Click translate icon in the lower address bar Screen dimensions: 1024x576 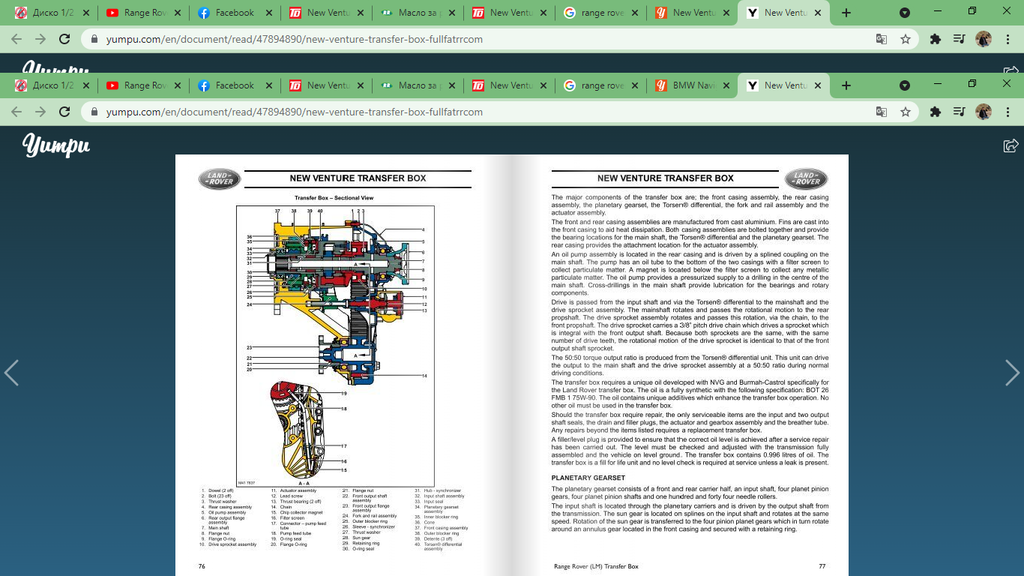click(x=881, y=112)
